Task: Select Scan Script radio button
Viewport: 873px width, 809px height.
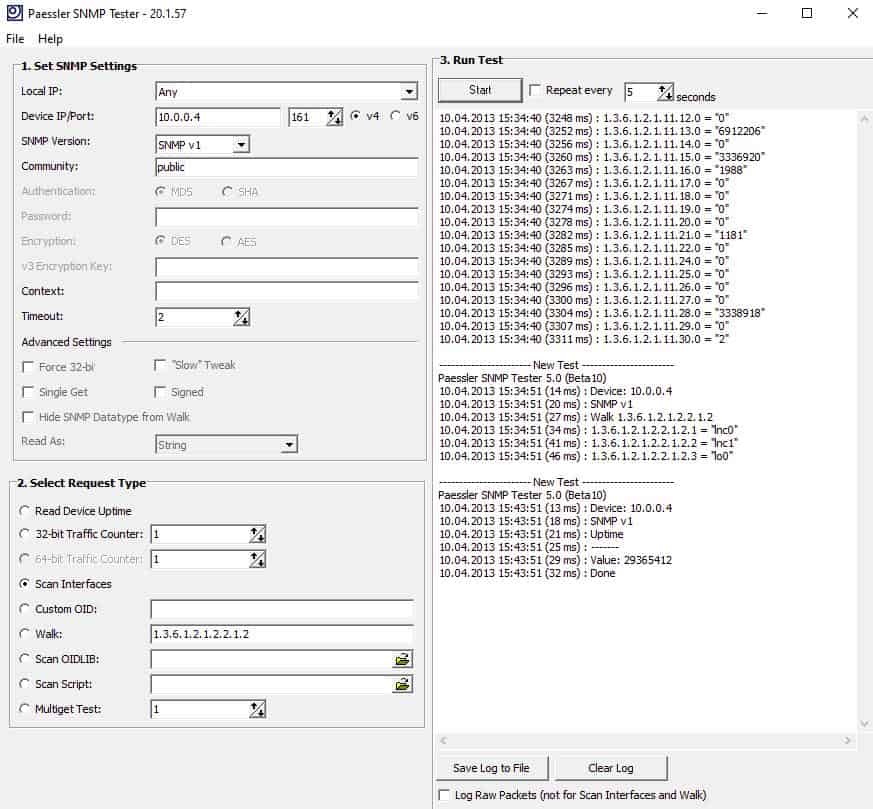Action: 24,684
